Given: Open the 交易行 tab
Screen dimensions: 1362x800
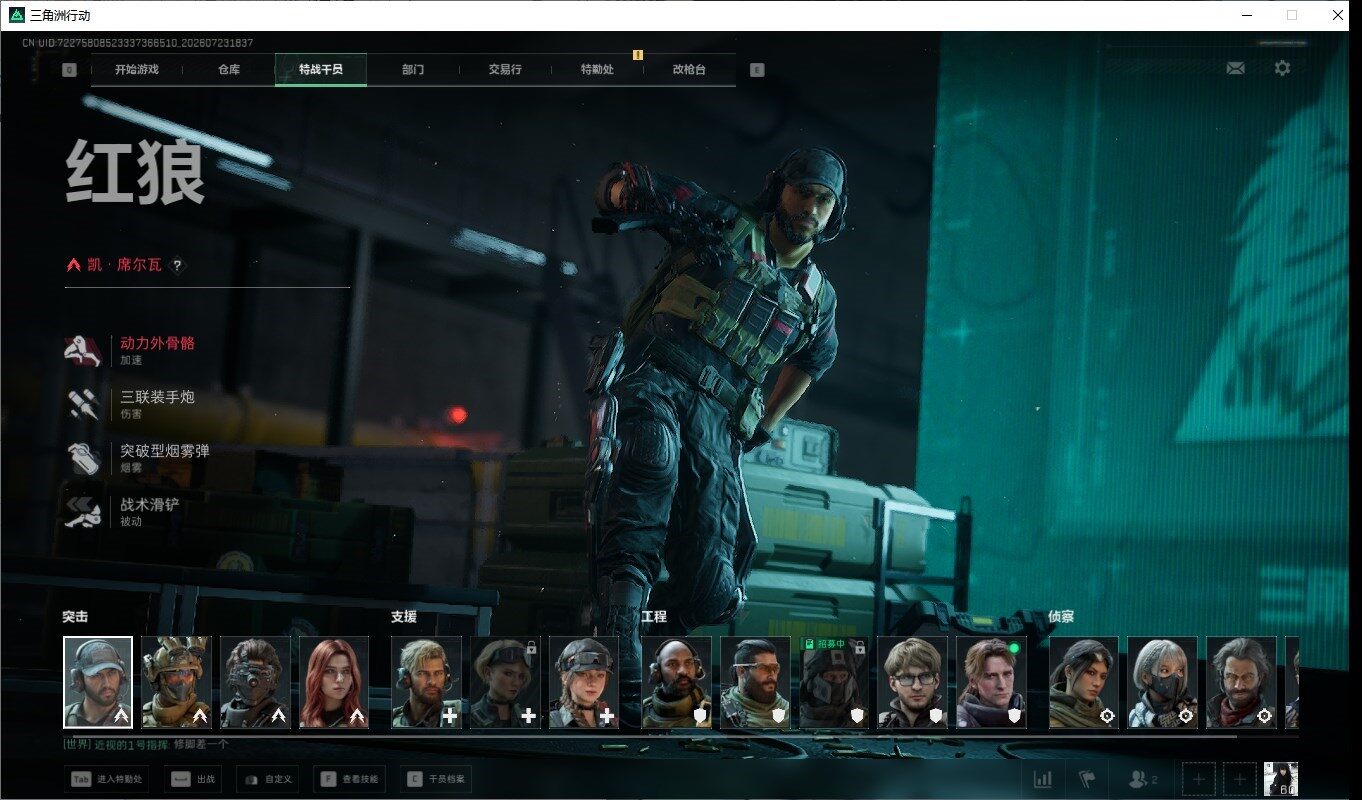Looking at the screenshot, I should (x=505, y=70).
